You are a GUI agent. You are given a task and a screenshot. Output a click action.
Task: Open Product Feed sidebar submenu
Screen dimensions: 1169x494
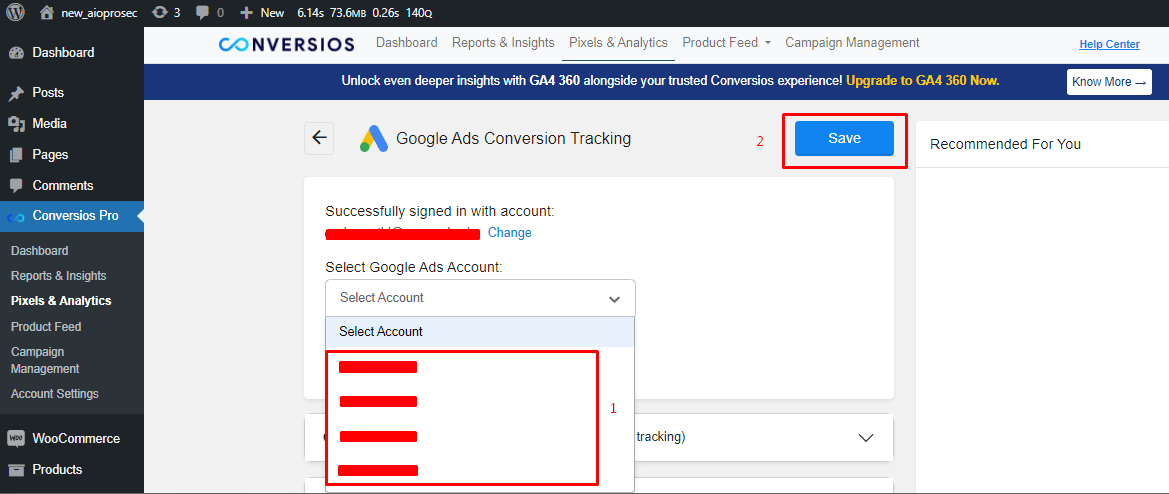click(x=46, y=326)
